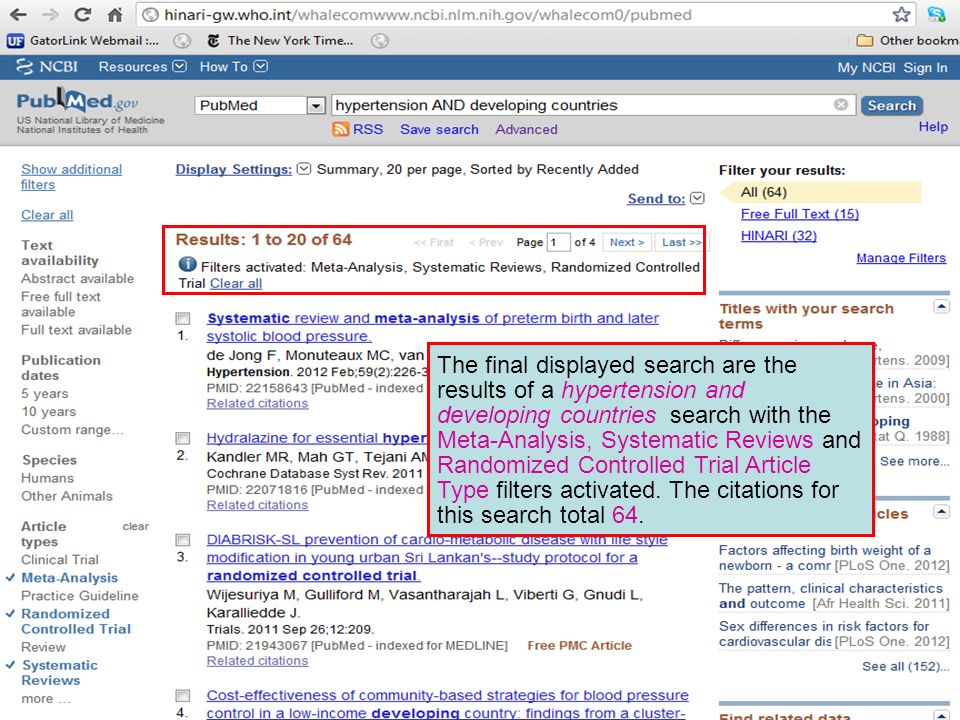Reload the page with refresh icon
This screenshot has width=960, height=720.
tap(83, 14)
